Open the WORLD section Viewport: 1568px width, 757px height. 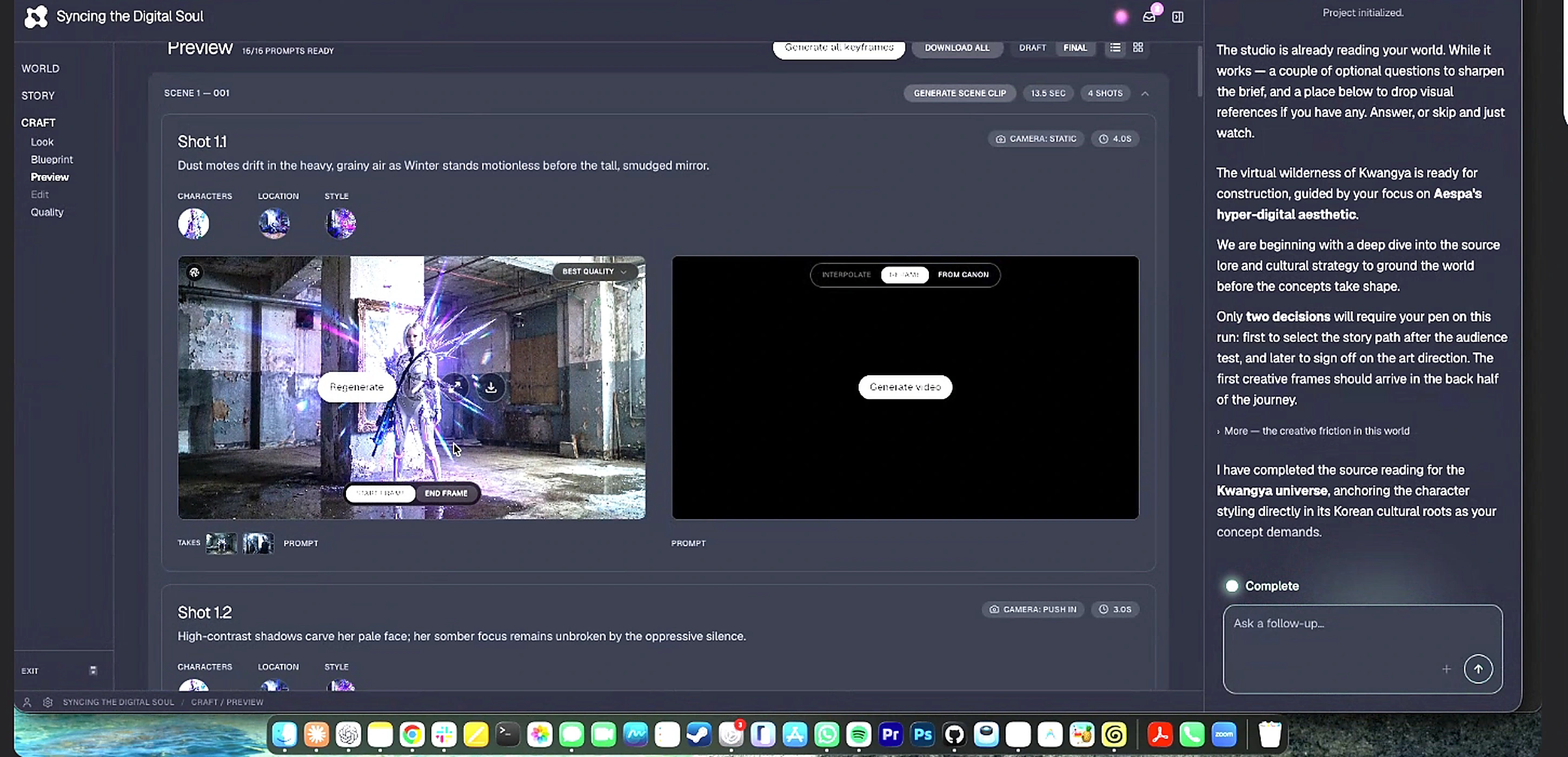pyautogui.click(x=40, y=69)
